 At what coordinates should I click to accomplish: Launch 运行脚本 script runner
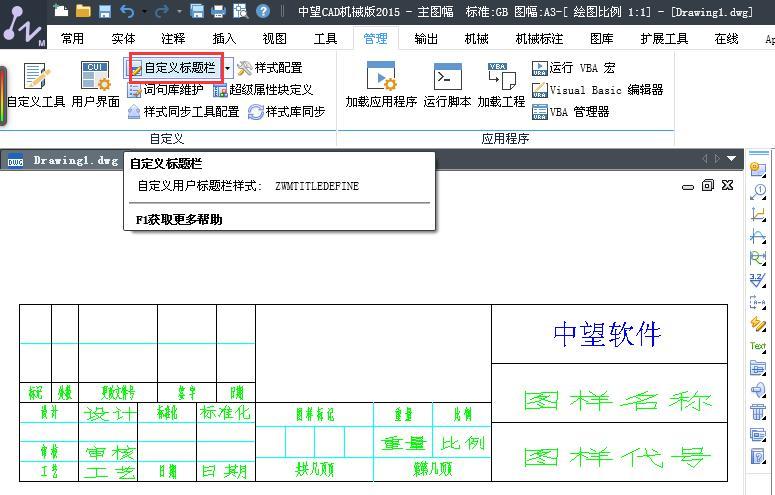(447, 85)
